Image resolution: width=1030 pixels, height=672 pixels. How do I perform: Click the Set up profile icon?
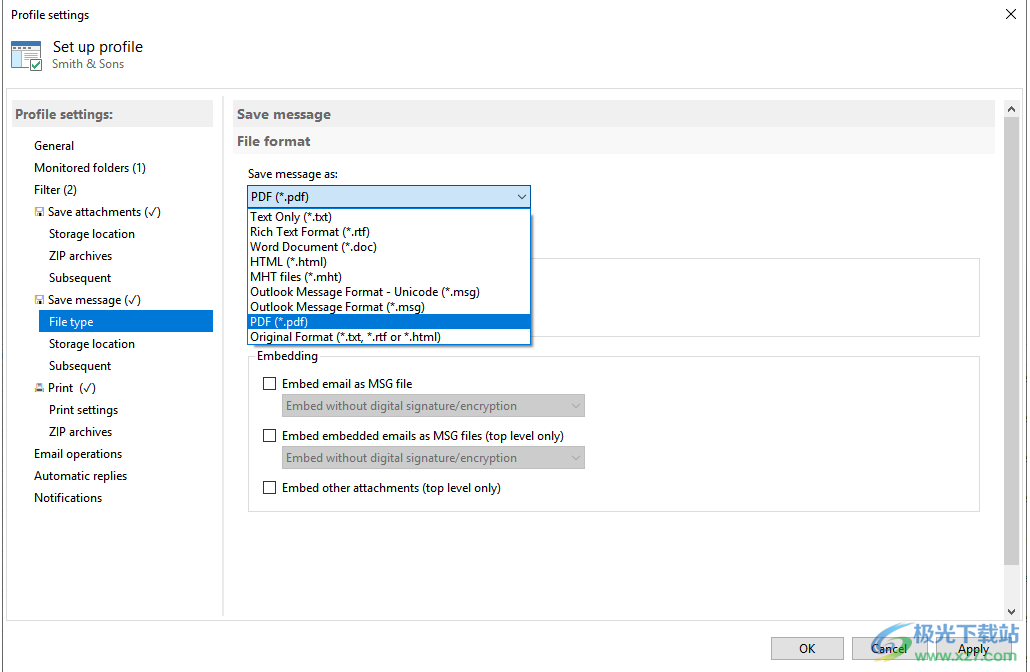click(26, 53)
